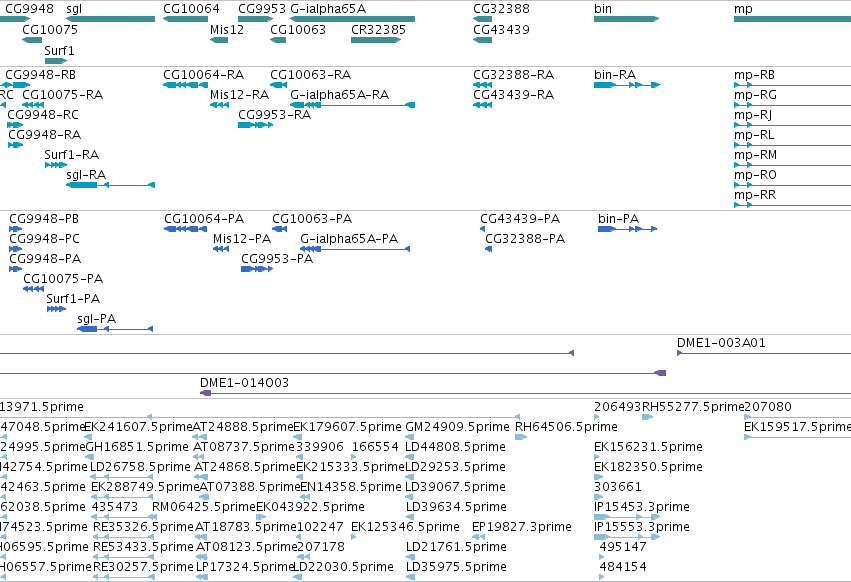The height and width of the screenshot is (582, 851).
Task: Click the CG9948-PB protein label
Action: pyautogui.click(x=44, y=219)
